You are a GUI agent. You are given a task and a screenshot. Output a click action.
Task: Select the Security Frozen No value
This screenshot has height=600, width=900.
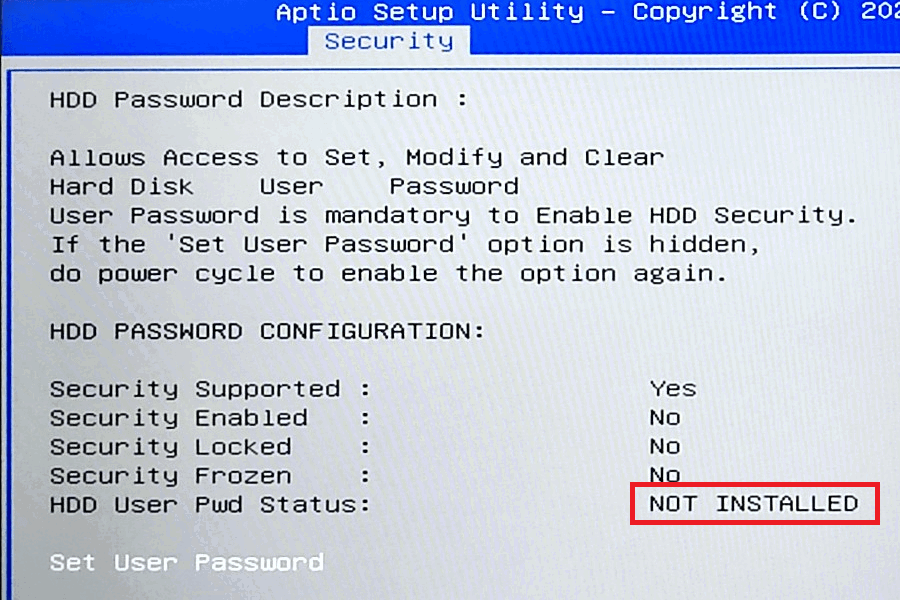pyautogui.click(x=665, y=474)
